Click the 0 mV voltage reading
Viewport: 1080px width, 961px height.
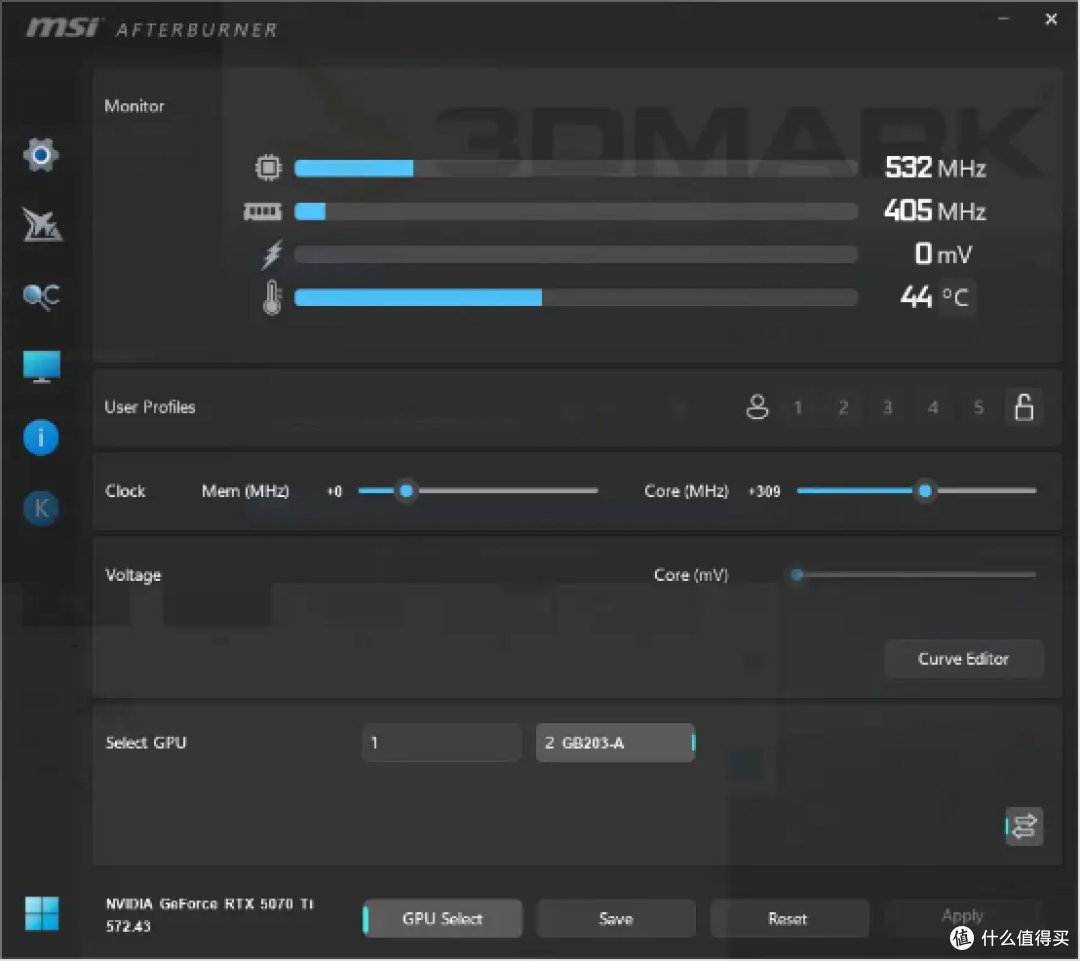[943, 254]
